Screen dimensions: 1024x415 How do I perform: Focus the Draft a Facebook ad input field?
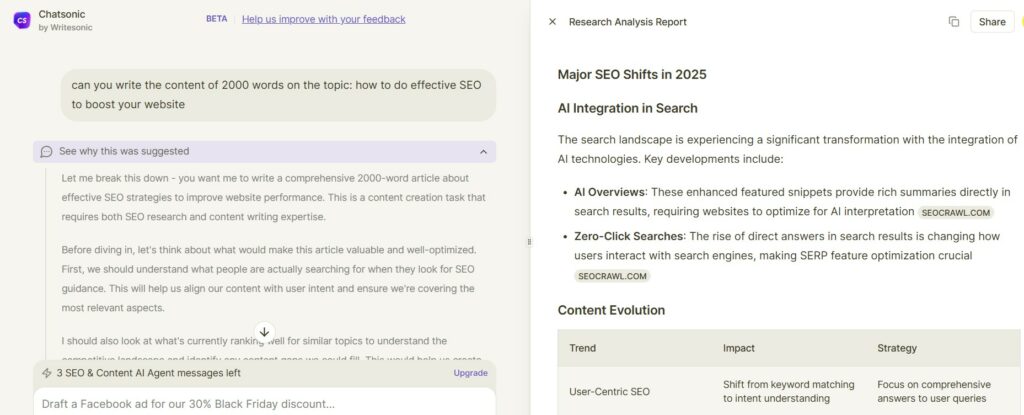tap(264, 403)
